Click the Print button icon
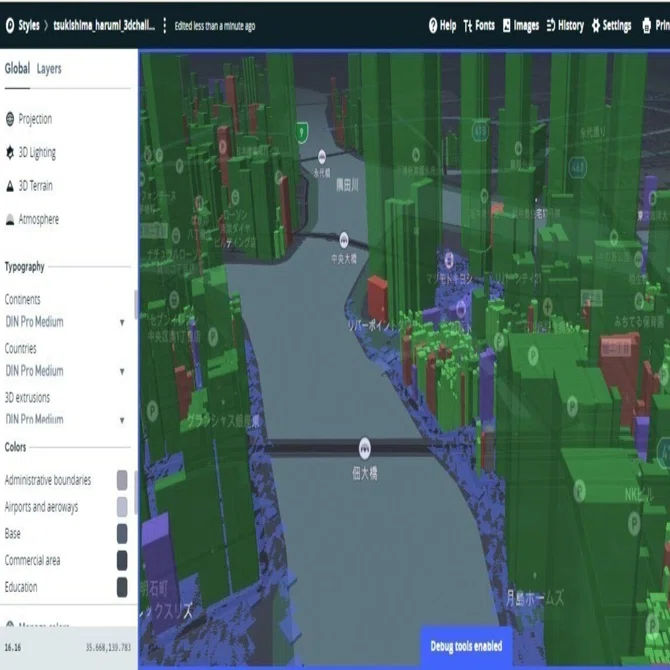The width and height of the screenshot is (670, 670). [646, 26]
